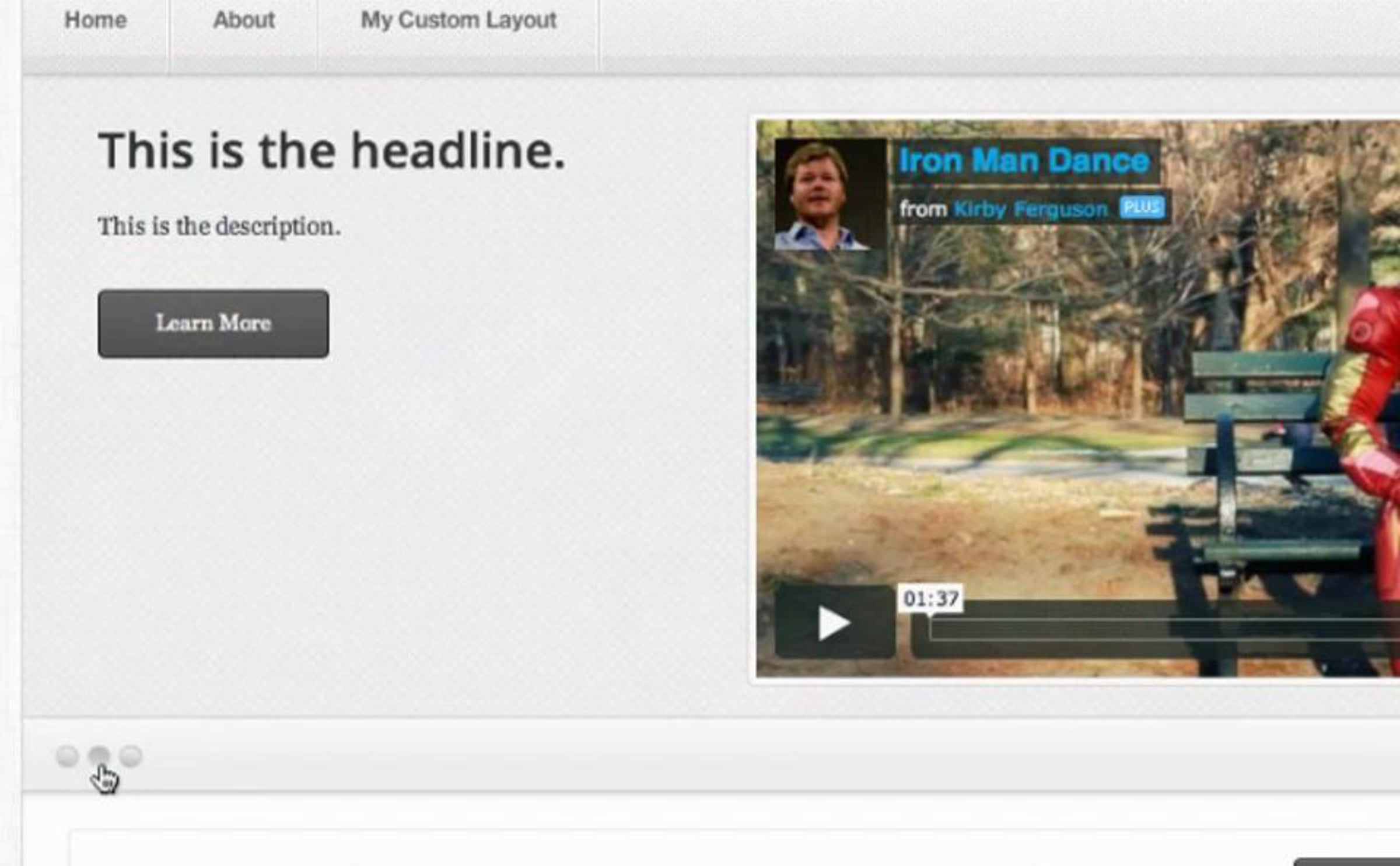Click the 'This is the description.' text

219,227
